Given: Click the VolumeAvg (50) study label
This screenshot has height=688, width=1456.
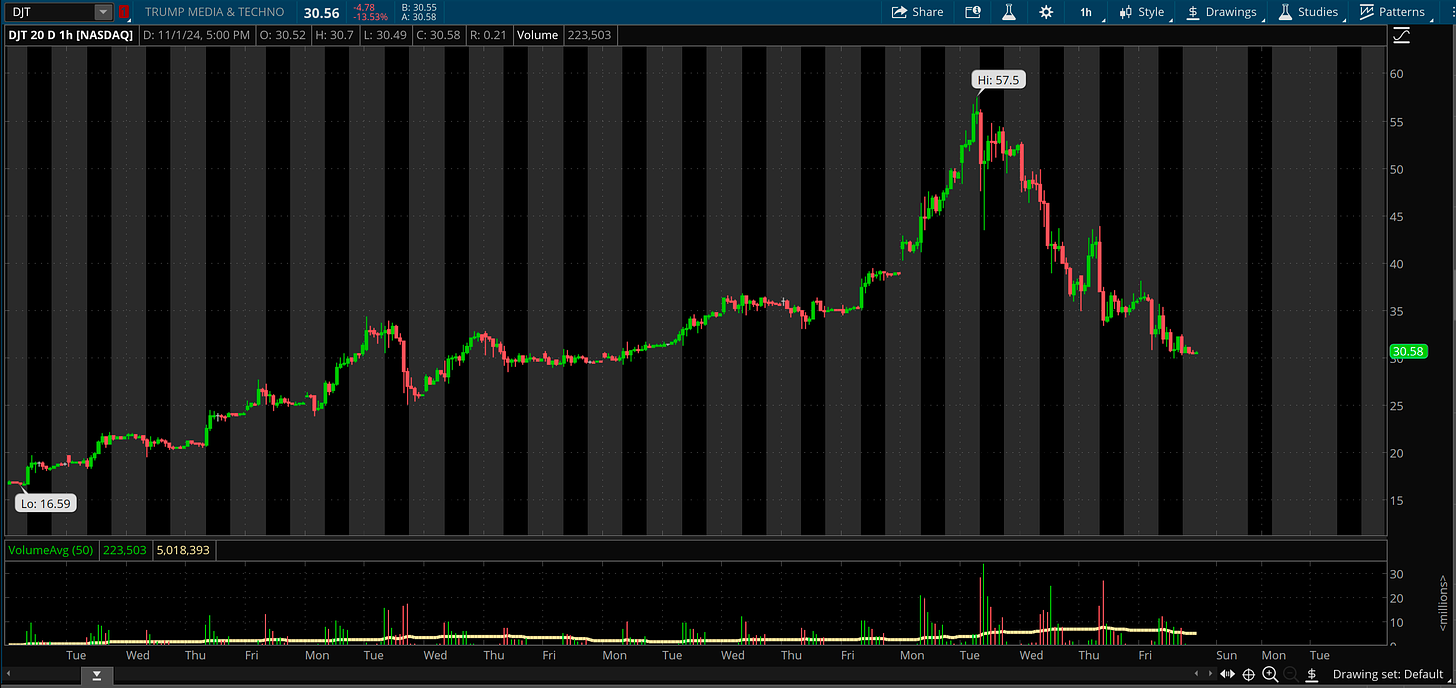Looking at the screenshot, I should point(52,550).
